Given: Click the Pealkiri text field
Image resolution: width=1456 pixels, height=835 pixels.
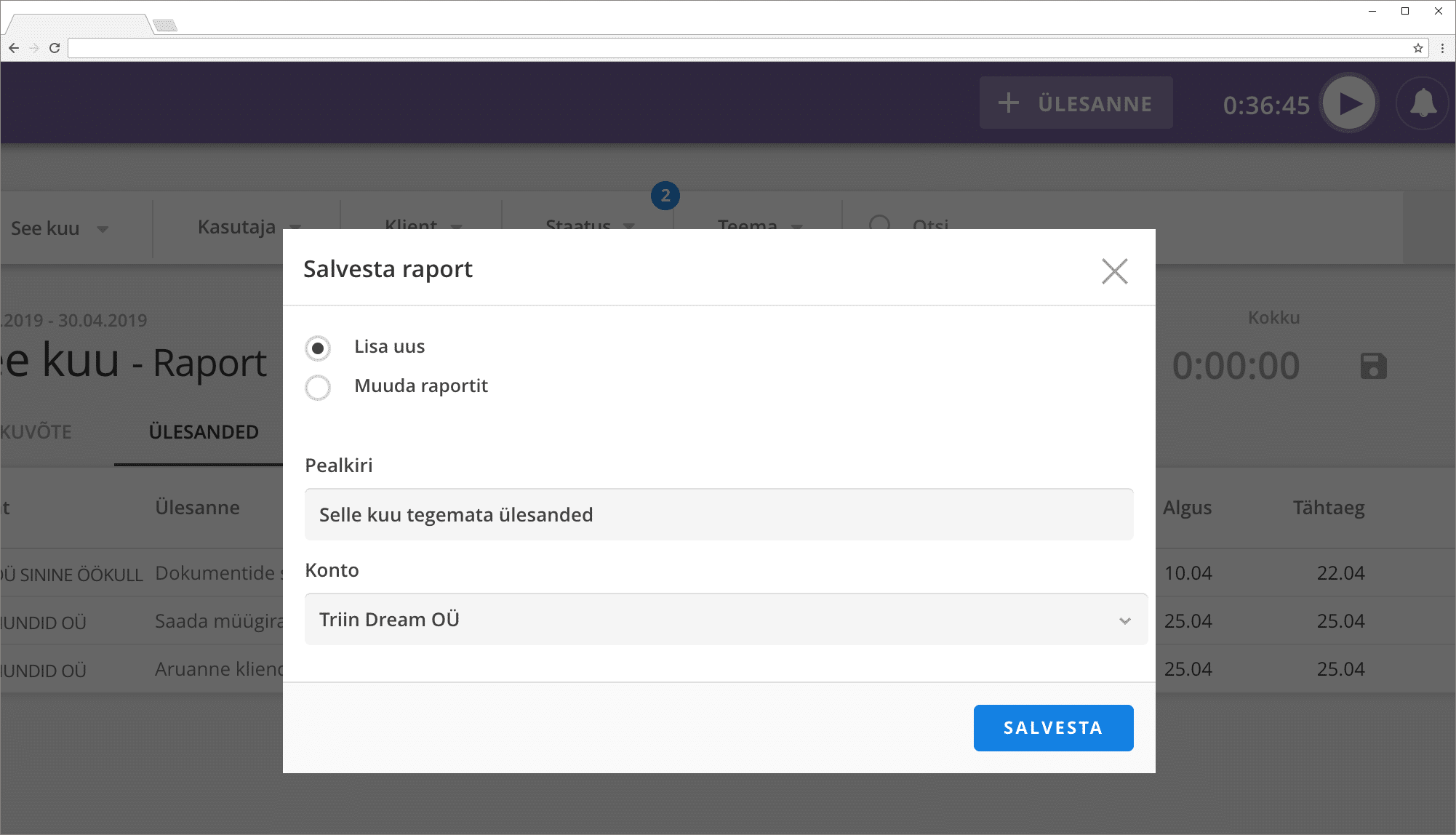Looking at the screenshot, I should point(719,515).
